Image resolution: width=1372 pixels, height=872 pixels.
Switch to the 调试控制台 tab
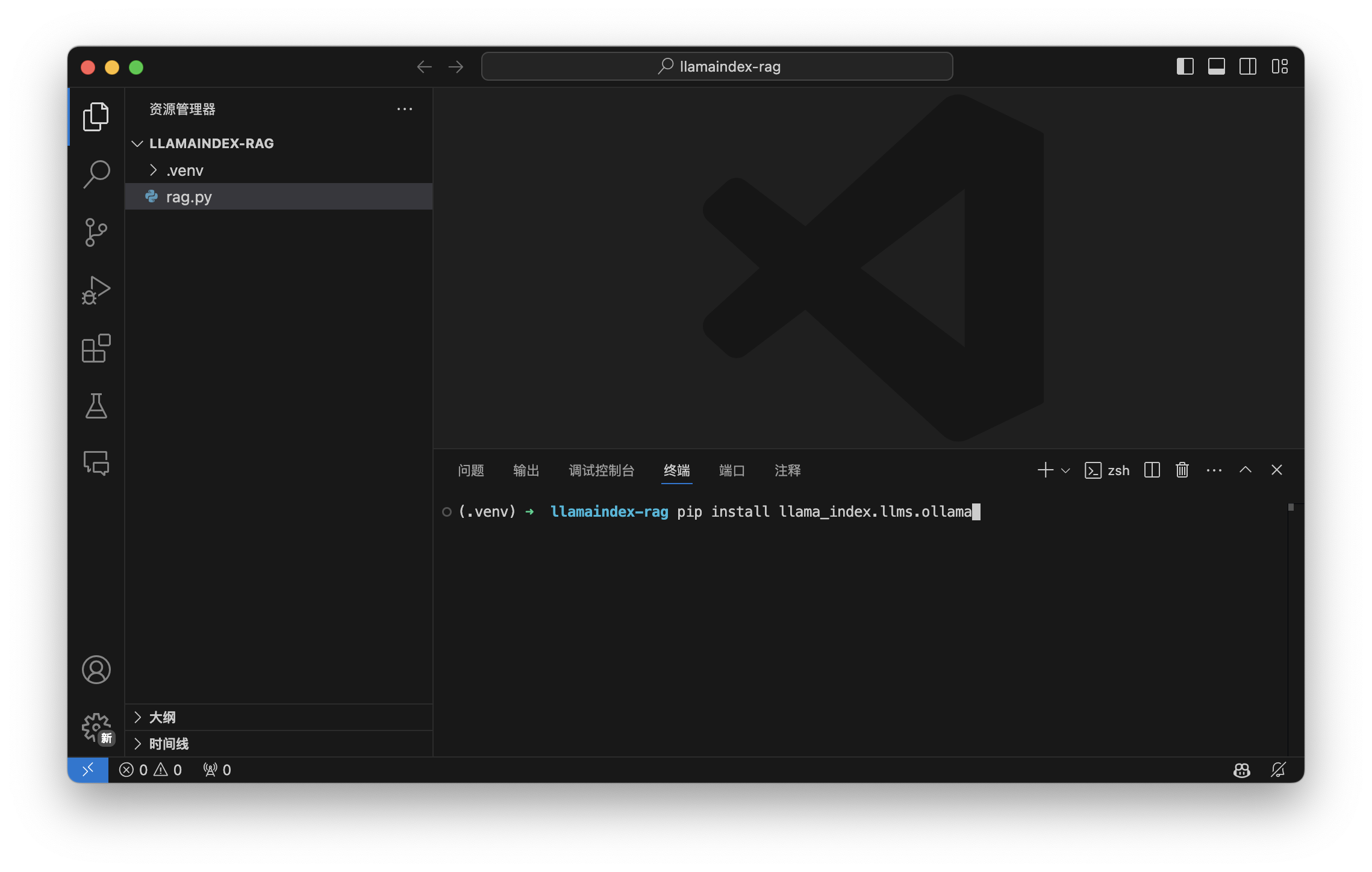(601, 470)
